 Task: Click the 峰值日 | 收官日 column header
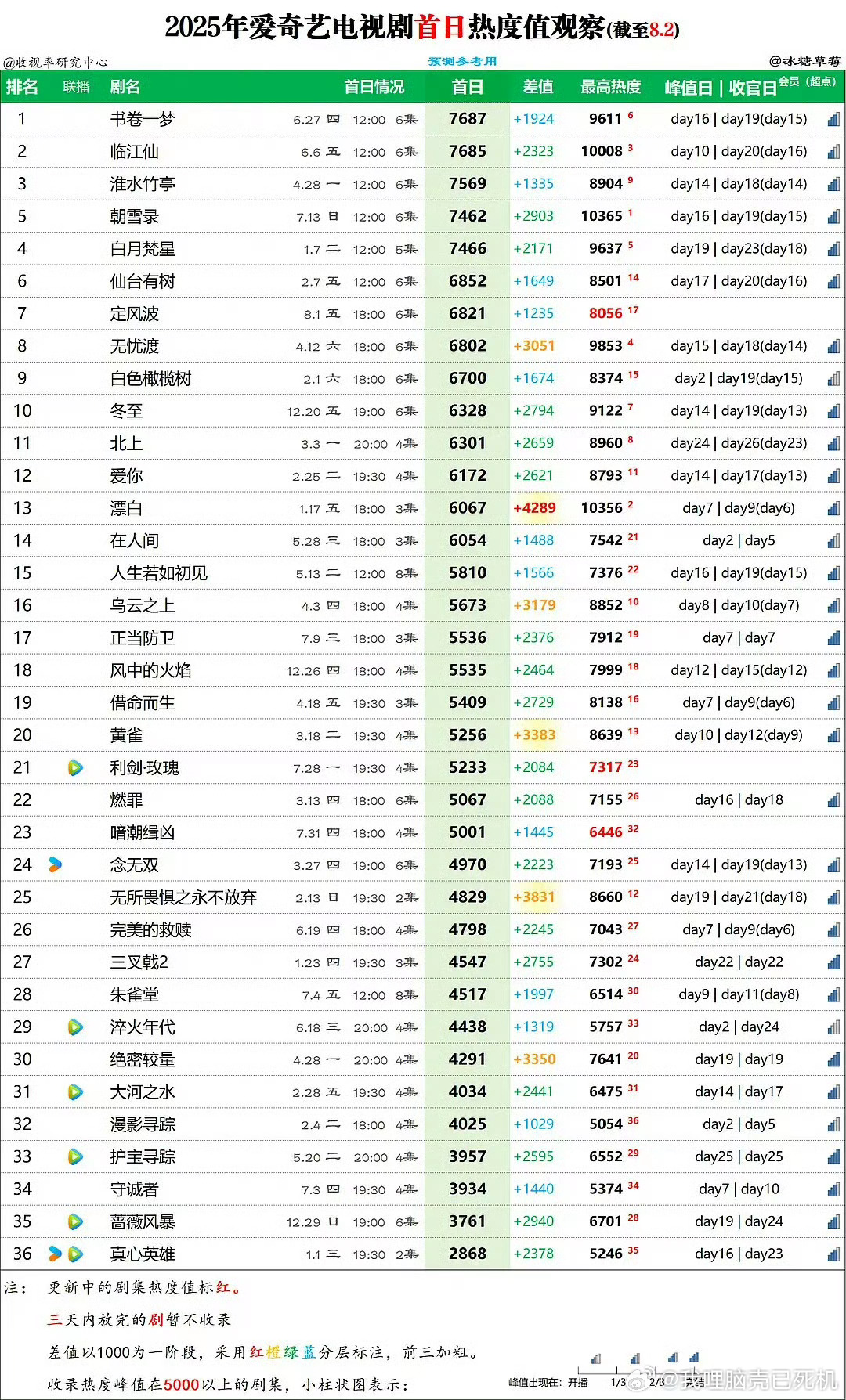[x=721, y=88]
